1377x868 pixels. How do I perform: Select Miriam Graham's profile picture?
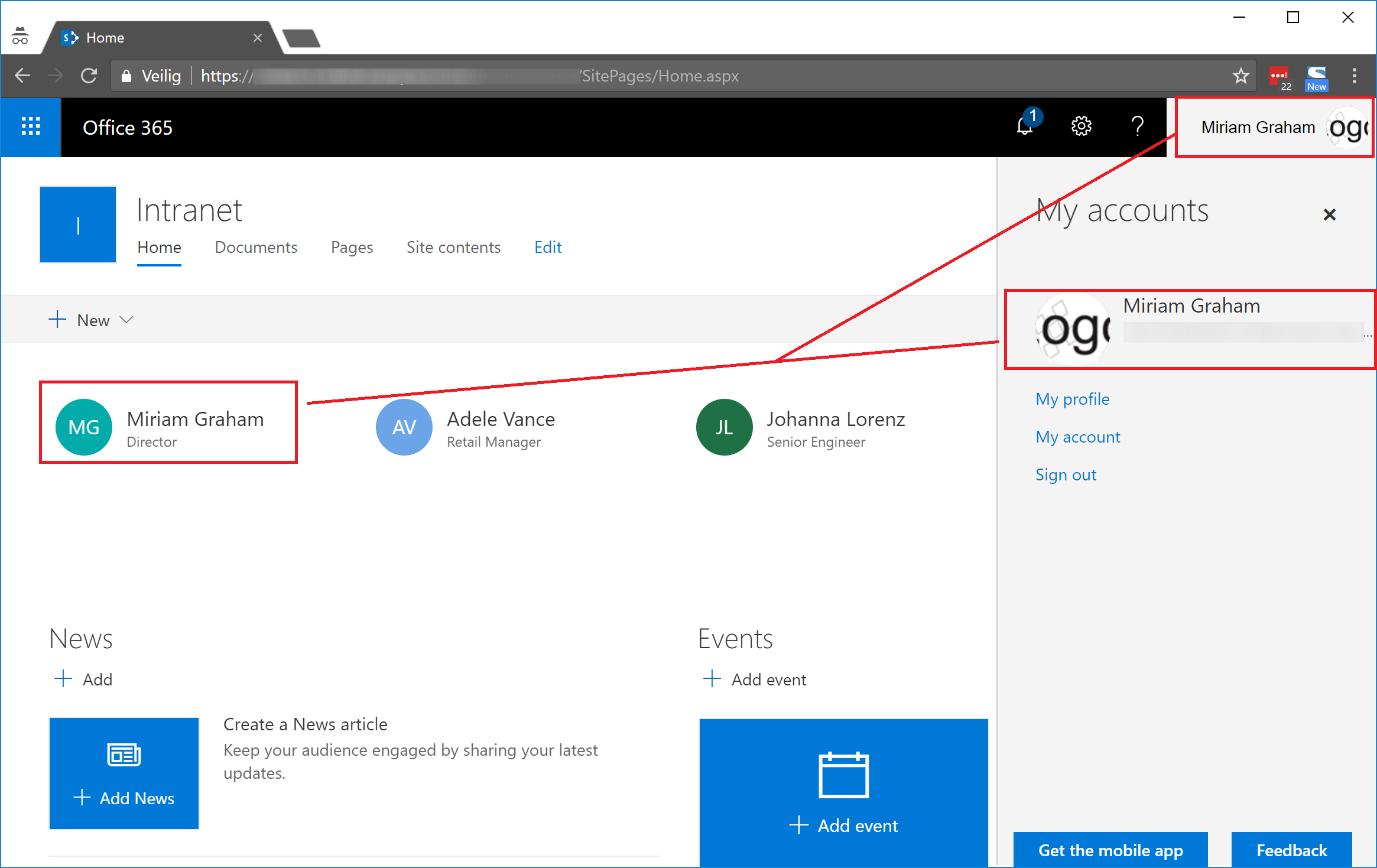[x=84, y=427]
